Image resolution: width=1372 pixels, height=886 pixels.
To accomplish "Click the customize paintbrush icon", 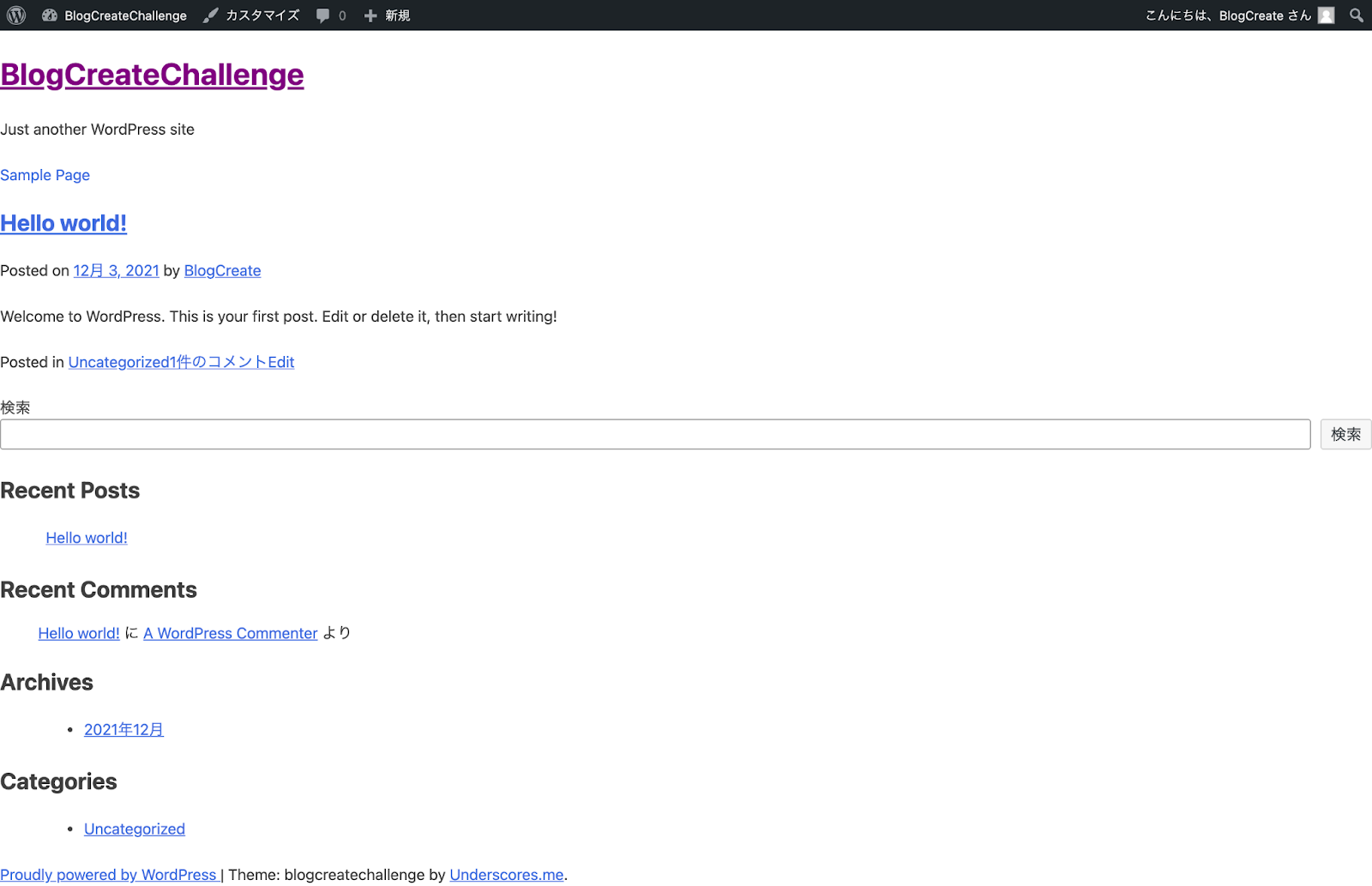I will point(211,15).
